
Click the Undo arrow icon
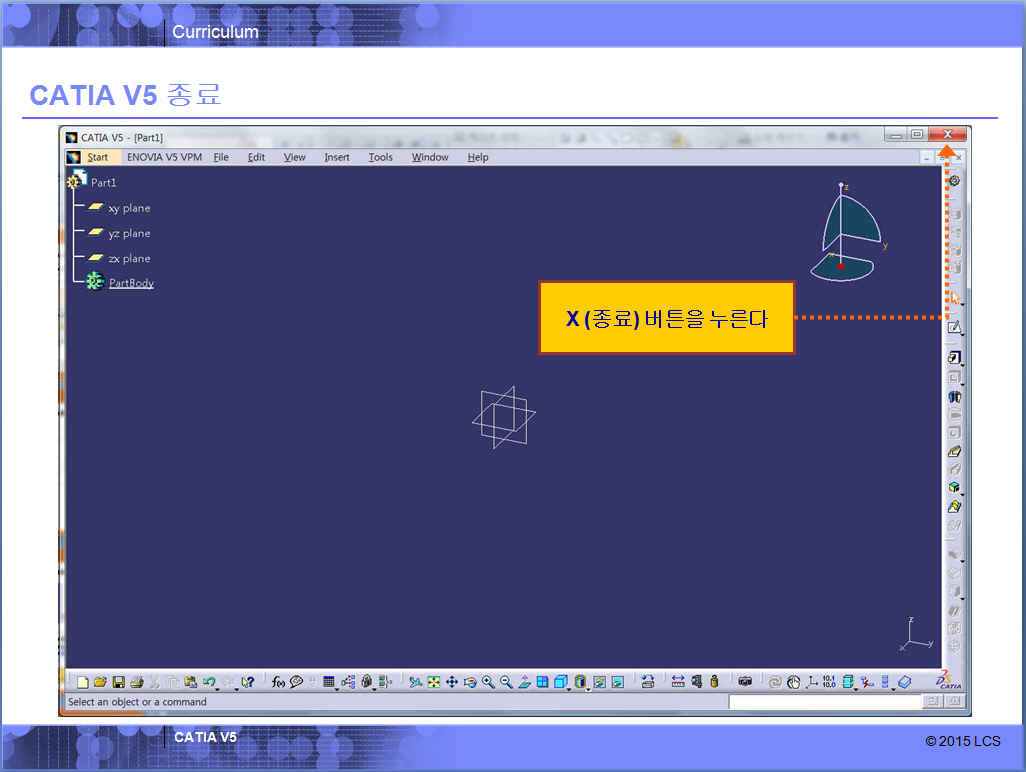[208, 682]
